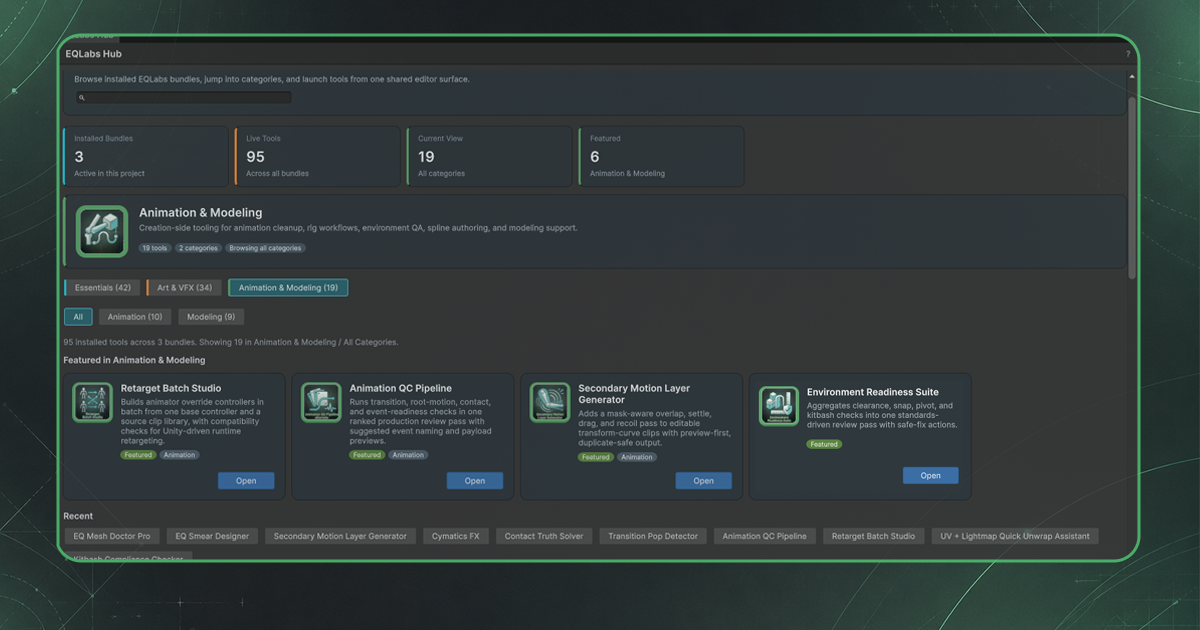Open recent Retarget Batch Studio chip
This screenshot has width=1200, height=630.
coord(873,536)
